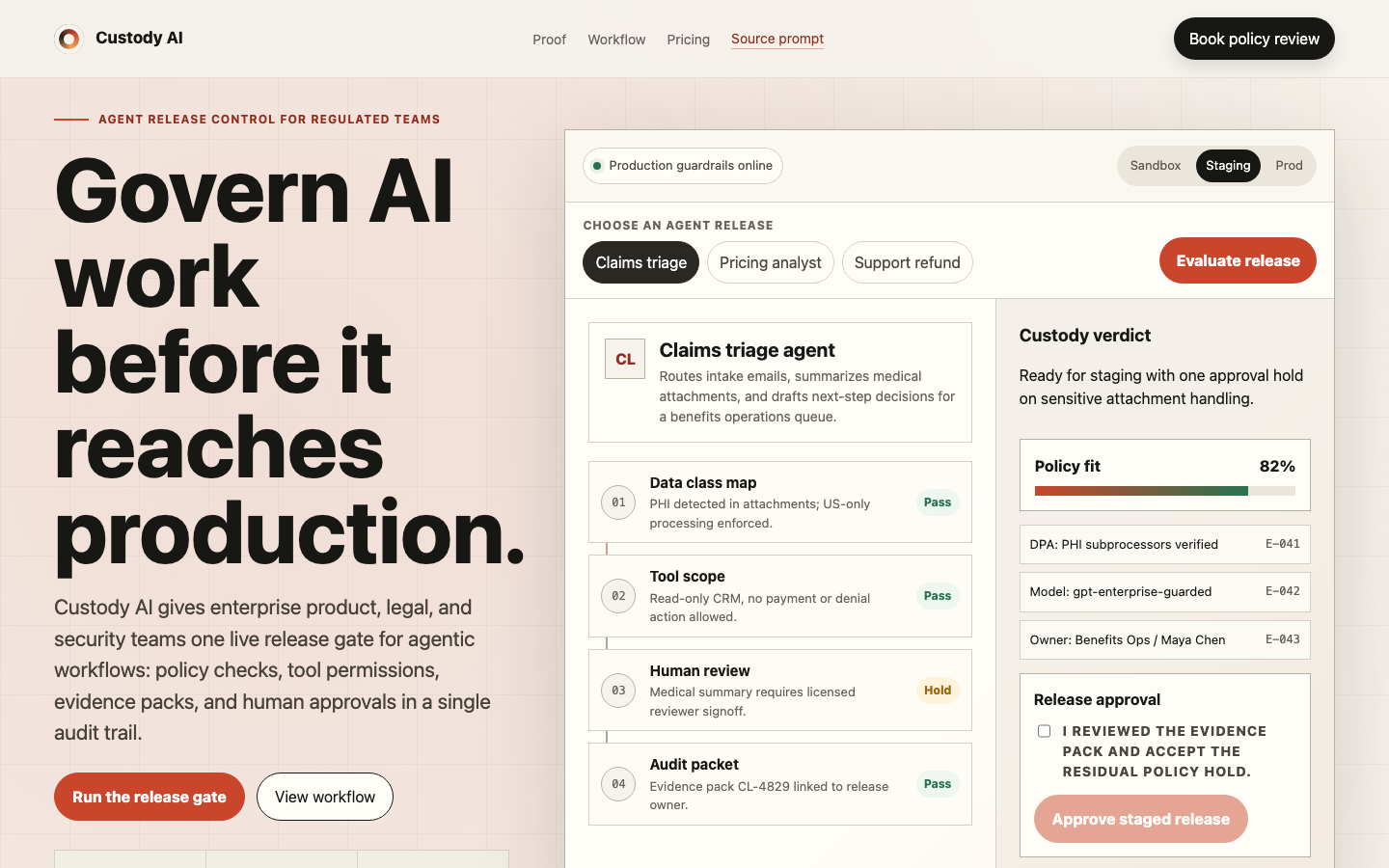The height and width of the screenshot is (868, 1389).
Task: Click the Custody AI brand name
Action: pyautogui.click(x=139, y=38)
